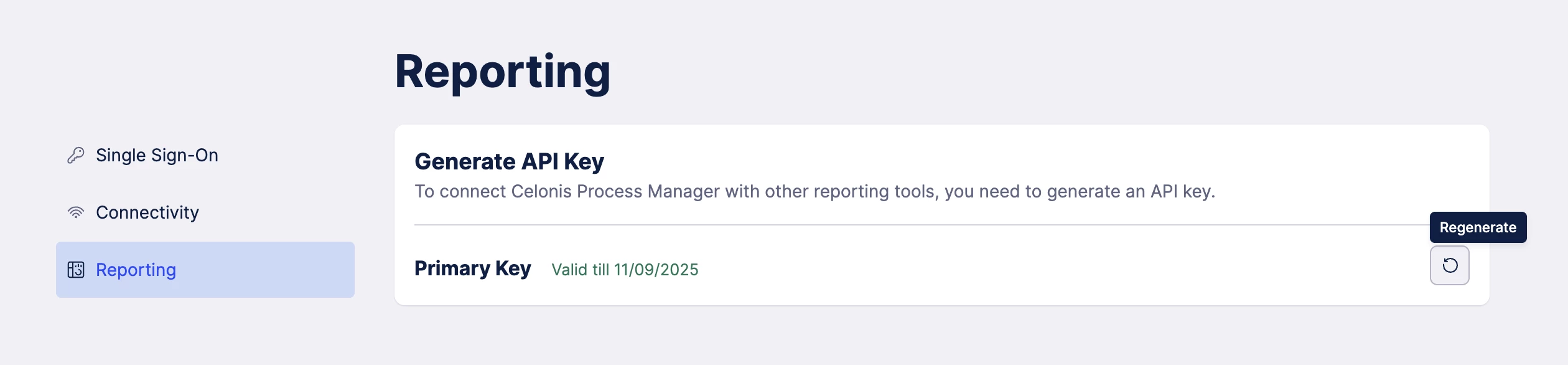Click "generate an API key" at description end
Screen dimensions: 1568x365
(x=1130, y=191)
